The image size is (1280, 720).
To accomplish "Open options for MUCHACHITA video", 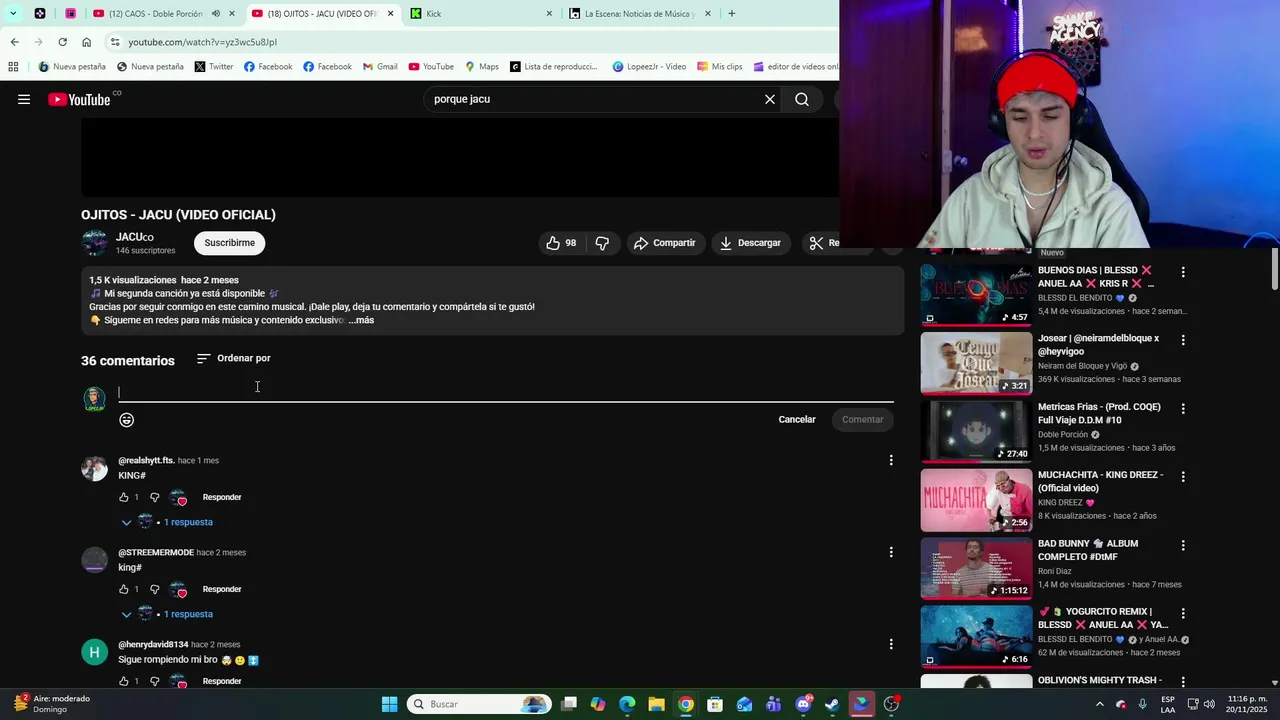I will click(1183, 476).
